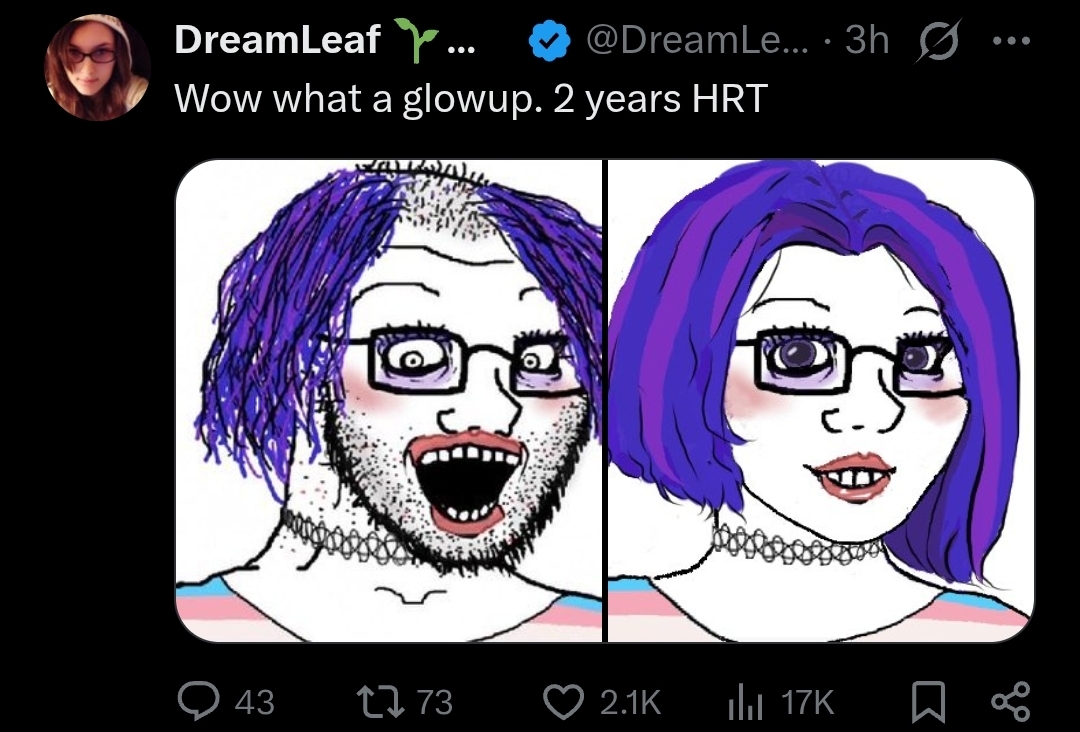
Task: Click the 2.1K likes count
Action: [630, 702]
